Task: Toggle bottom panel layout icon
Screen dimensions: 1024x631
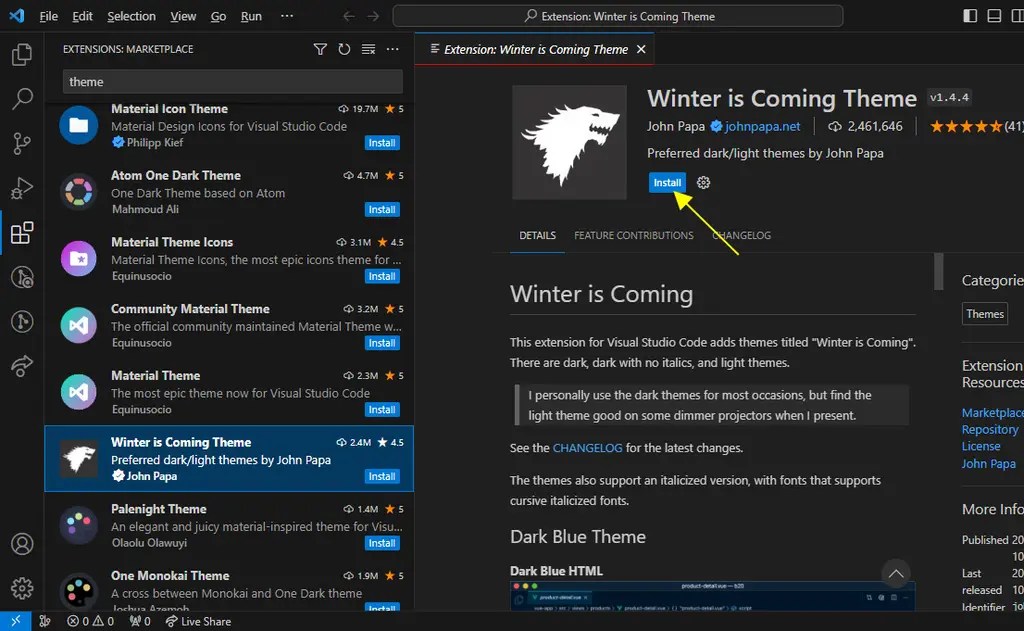Action: pos(994,16)
